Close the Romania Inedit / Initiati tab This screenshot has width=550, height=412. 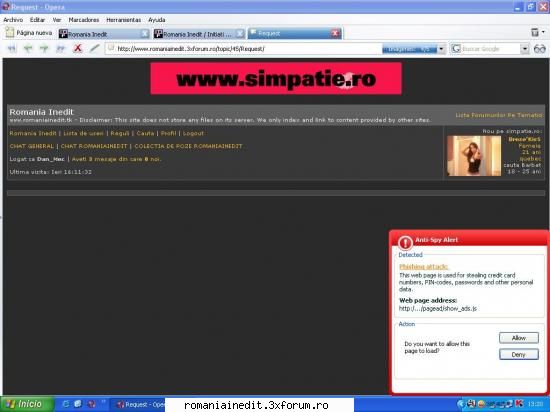[240, 34]
